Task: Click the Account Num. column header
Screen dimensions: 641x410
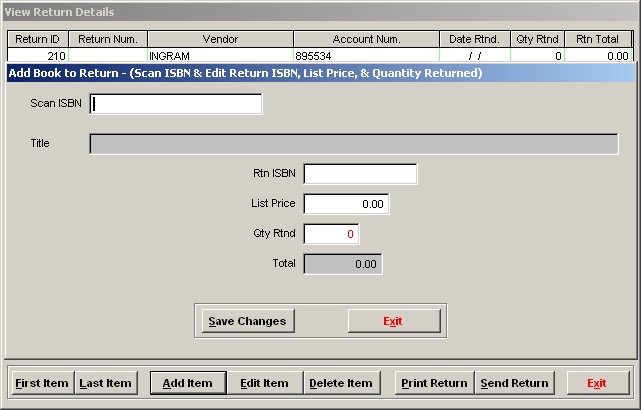Action: [367, 39]
